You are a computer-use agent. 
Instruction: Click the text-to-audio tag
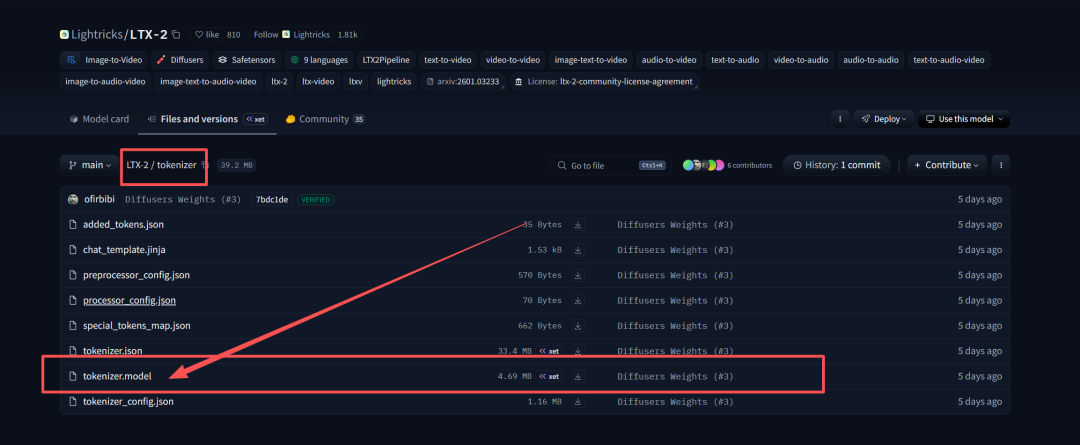(735, 60)
